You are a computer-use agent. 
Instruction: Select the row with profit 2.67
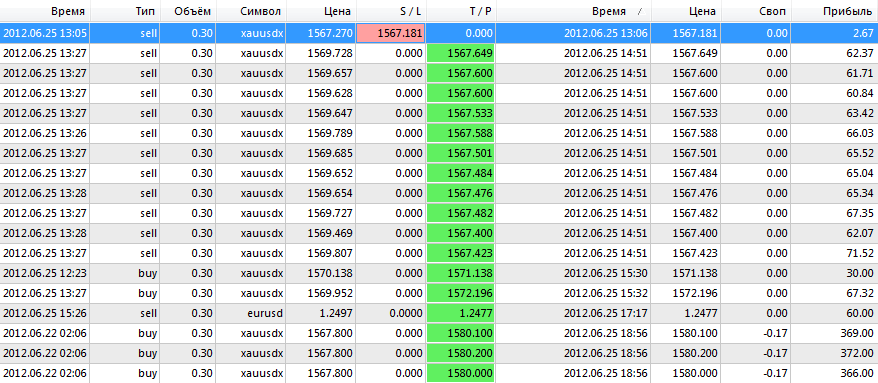click(439, 33)
